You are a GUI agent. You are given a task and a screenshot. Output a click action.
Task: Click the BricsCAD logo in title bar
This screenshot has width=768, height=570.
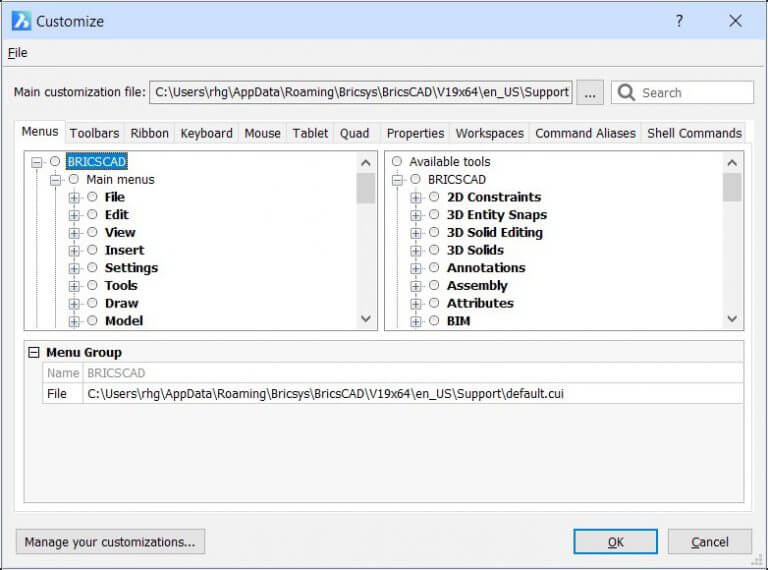click(21, 21)
